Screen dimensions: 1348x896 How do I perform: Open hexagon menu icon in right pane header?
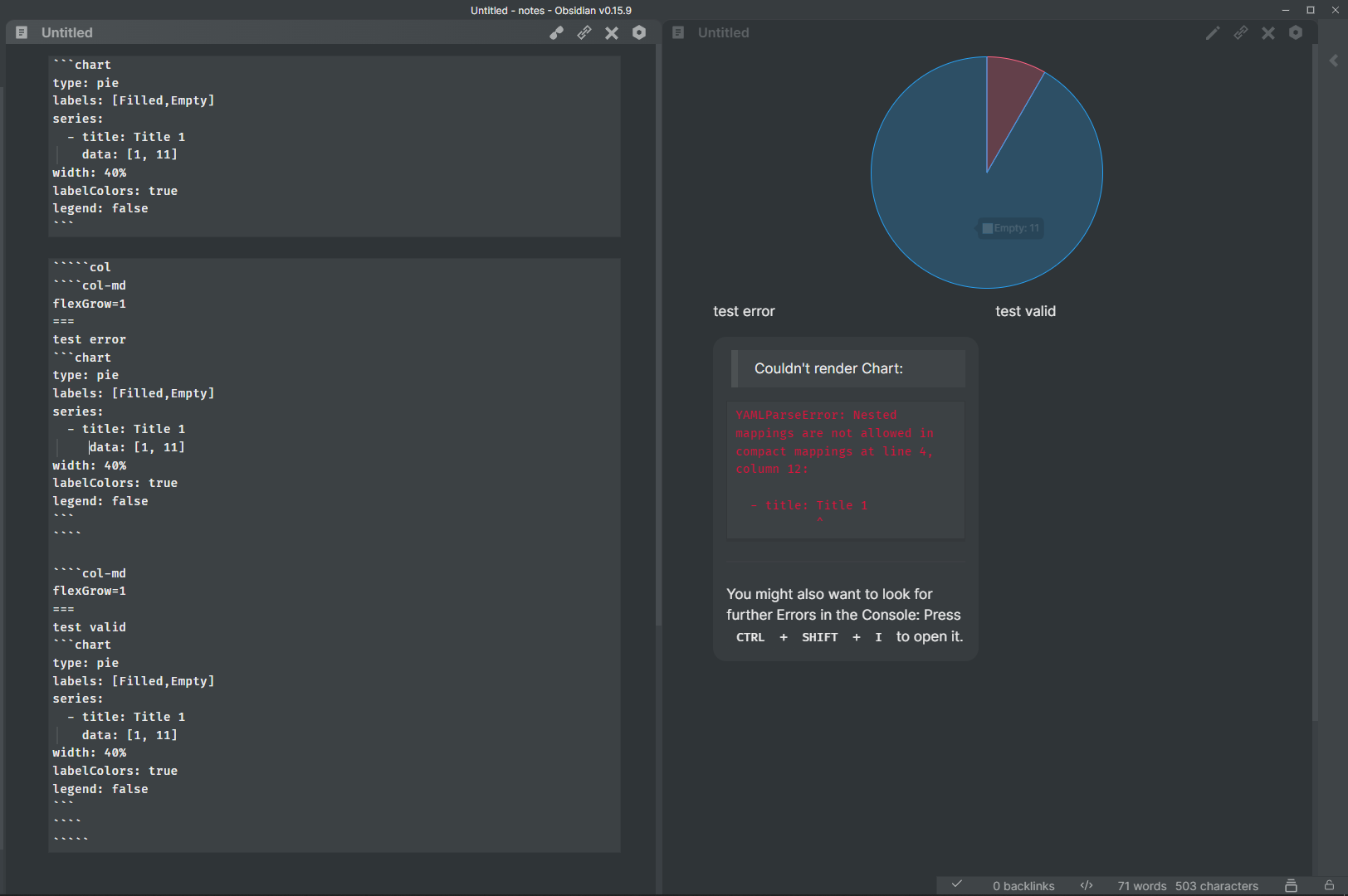[x=1296, y=32]
